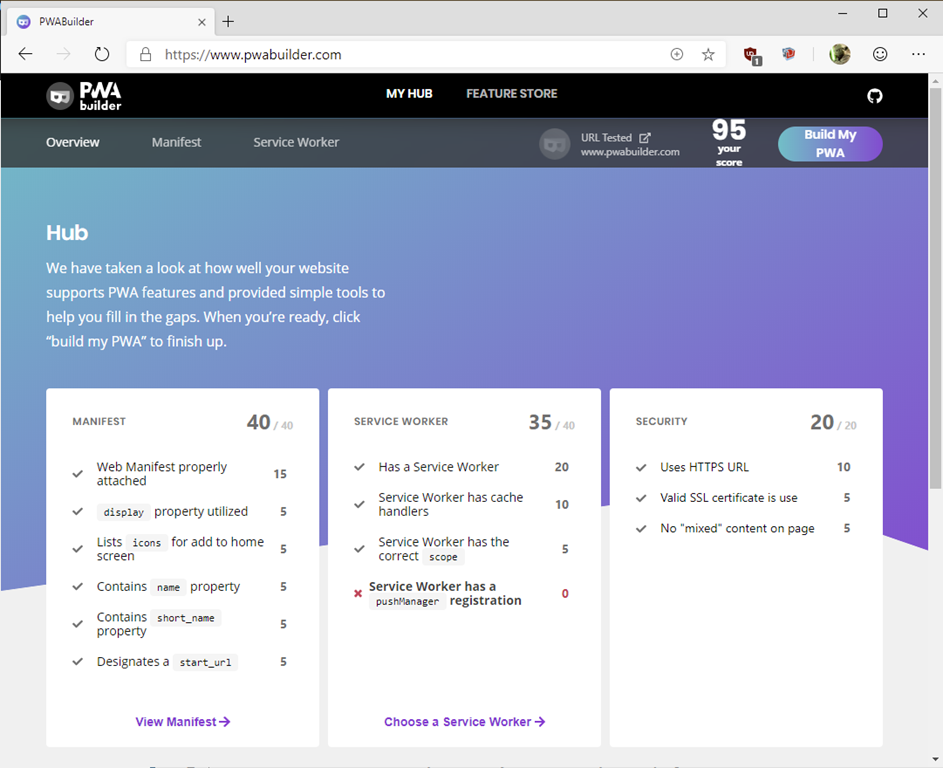Click the URL Tested label
The height and width of the screenshot is (768, 943).
pos(606,138)
